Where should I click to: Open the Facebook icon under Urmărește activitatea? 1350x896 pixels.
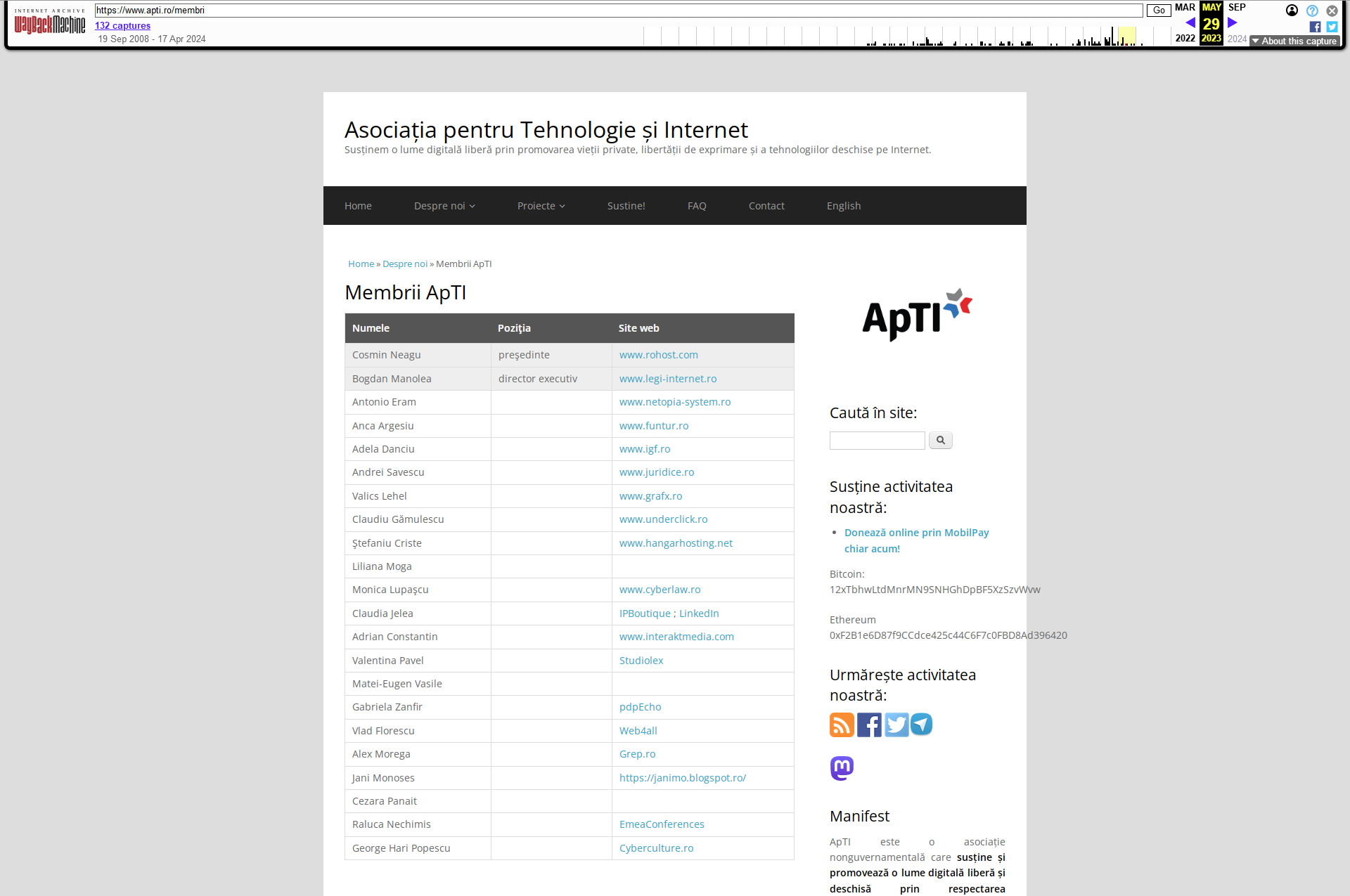click(869, 725)
